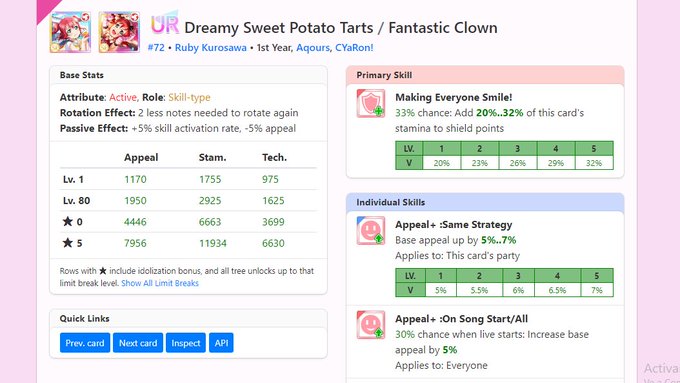Open the idolized Ruby card thumbnail
Image resolution: width=680 pixels, height=383 pixels.
coord(119,32)
